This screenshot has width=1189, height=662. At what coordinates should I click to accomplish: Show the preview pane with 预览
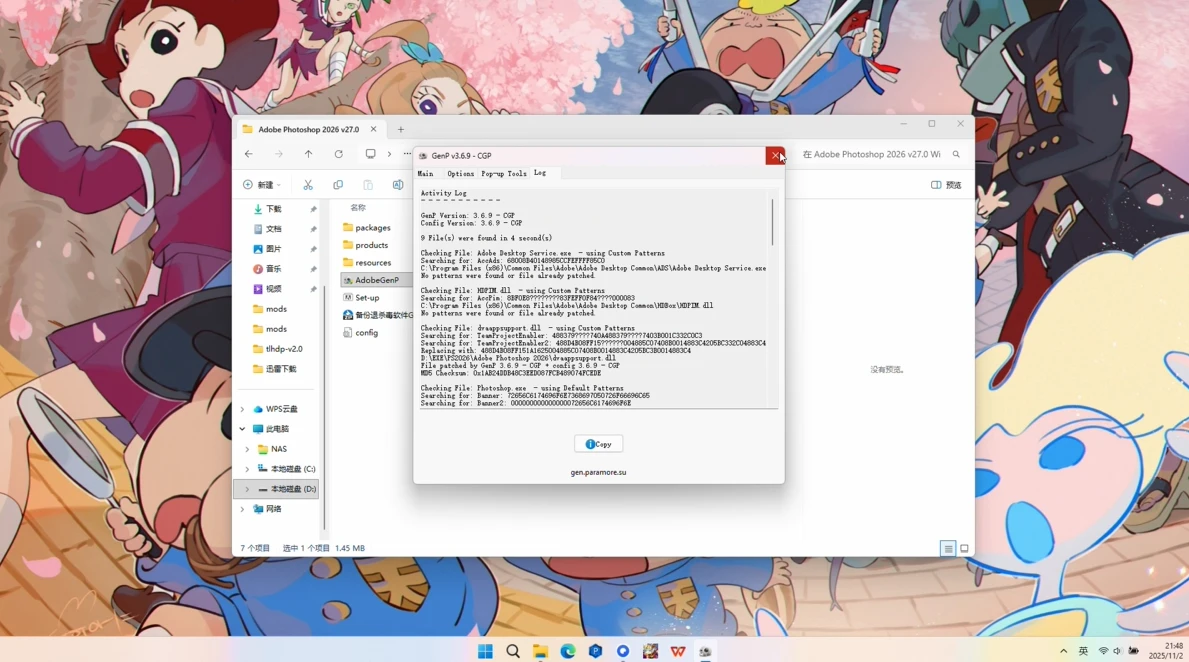tap(944, 185)
